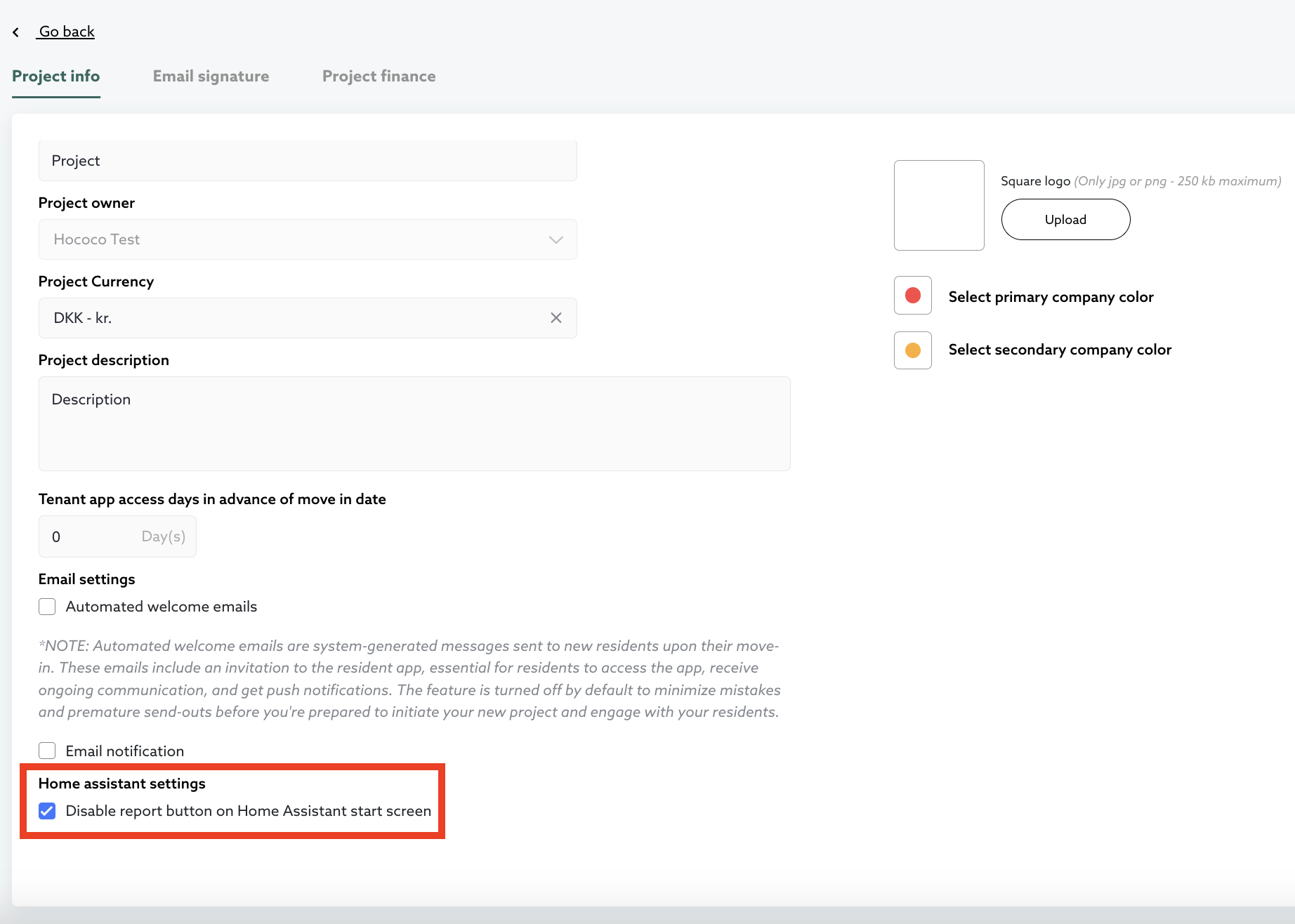
Task: Focus the Project name input field
Action: click(308, 161)
